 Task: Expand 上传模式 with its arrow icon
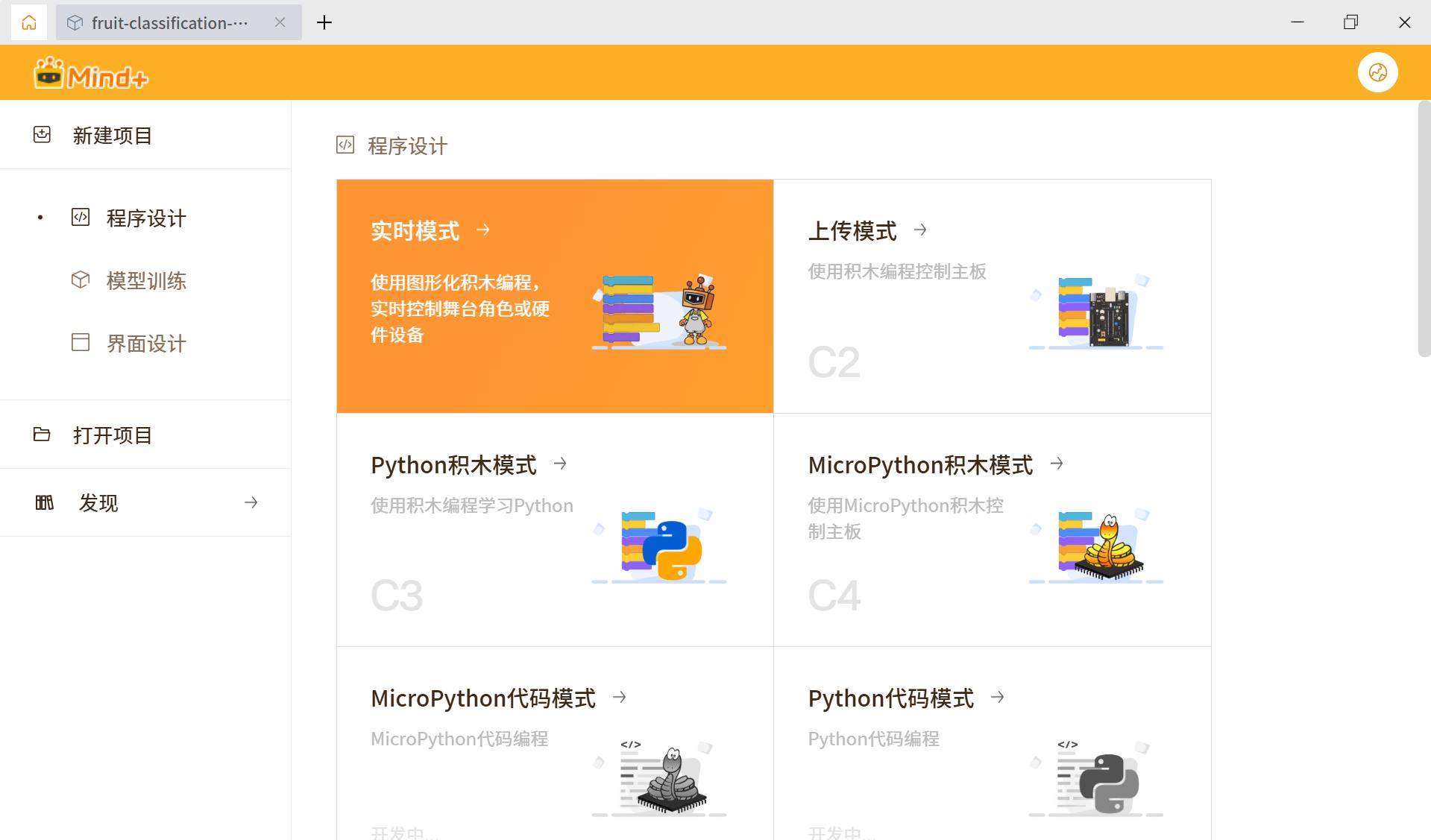click(921, 230)
